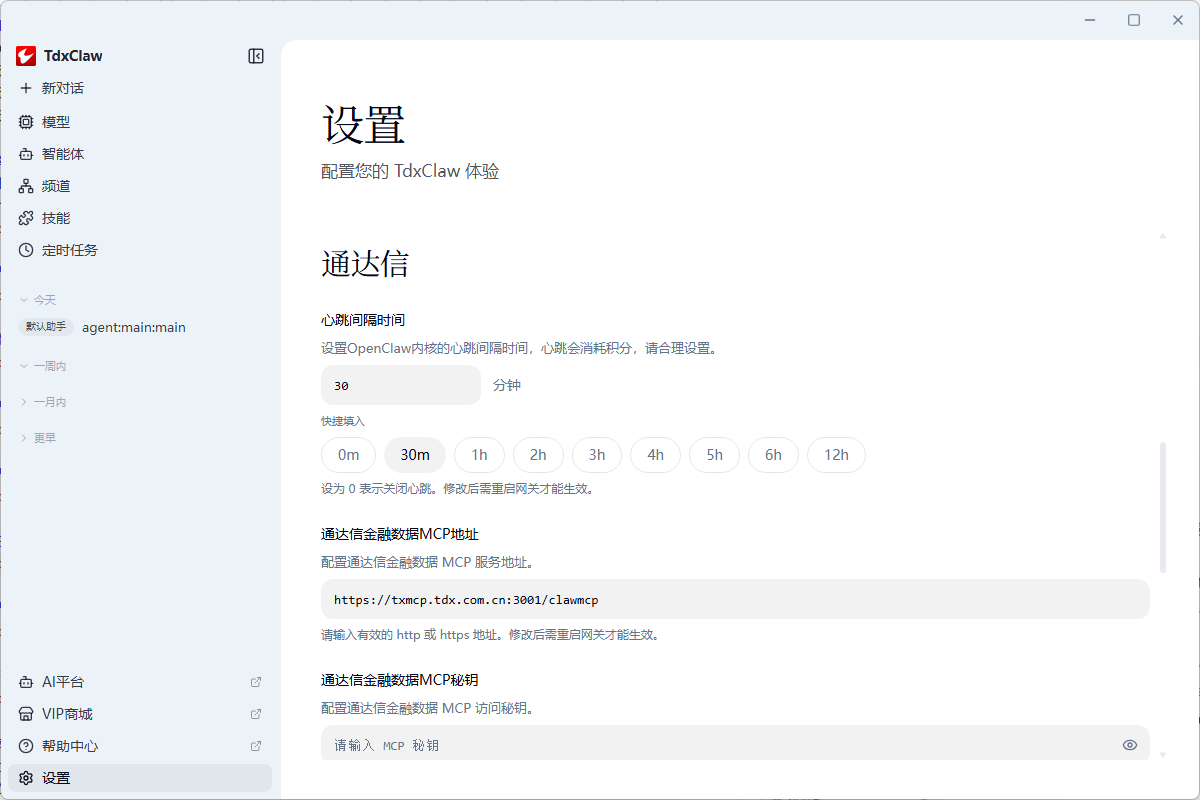Minimize the TdxClaw window
This screenshot has height=800, width=1200.
[x=1090, y=20]
